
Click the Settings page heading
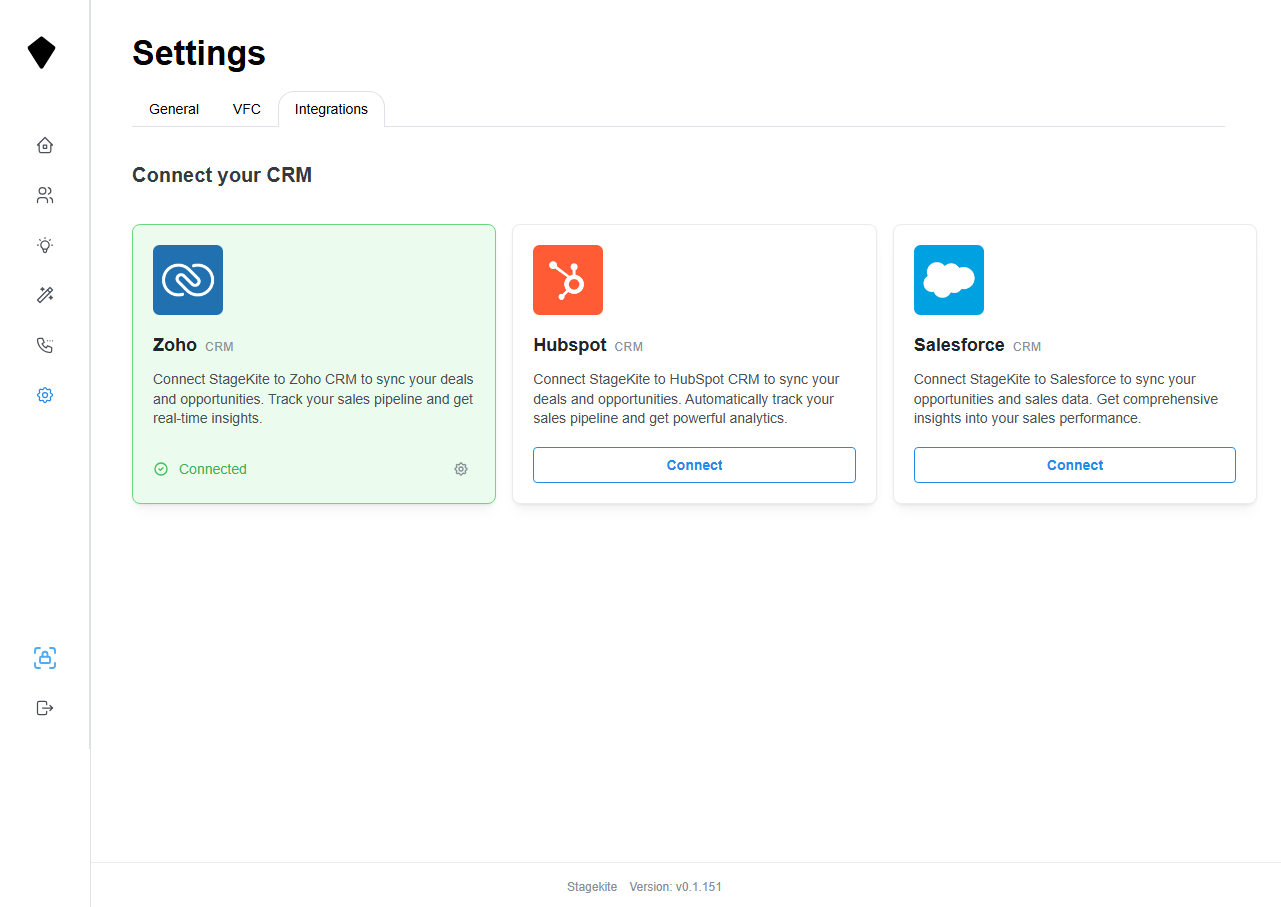tap(199, 53)
